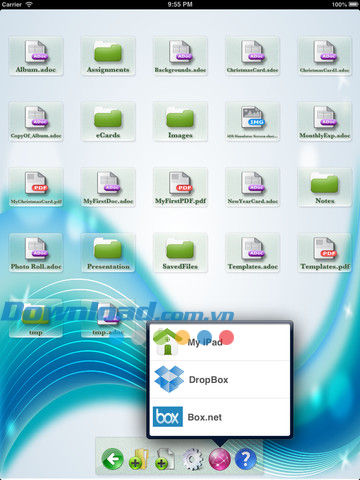Viewport: 360px width, 480px height.
Task: Tap the add new folder icon
Action: point(139,460)
